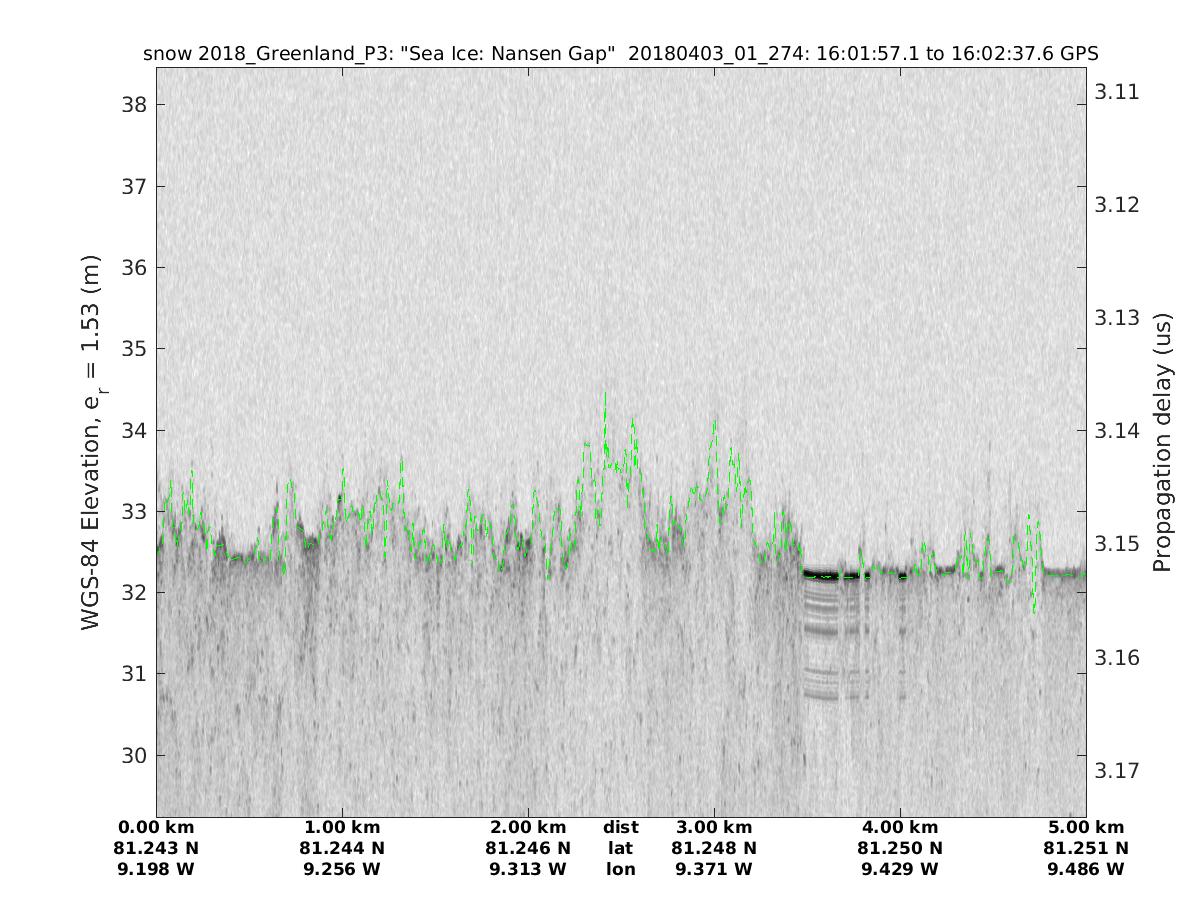Click the 3.17 propagation delay tick

click(1117, 770)
